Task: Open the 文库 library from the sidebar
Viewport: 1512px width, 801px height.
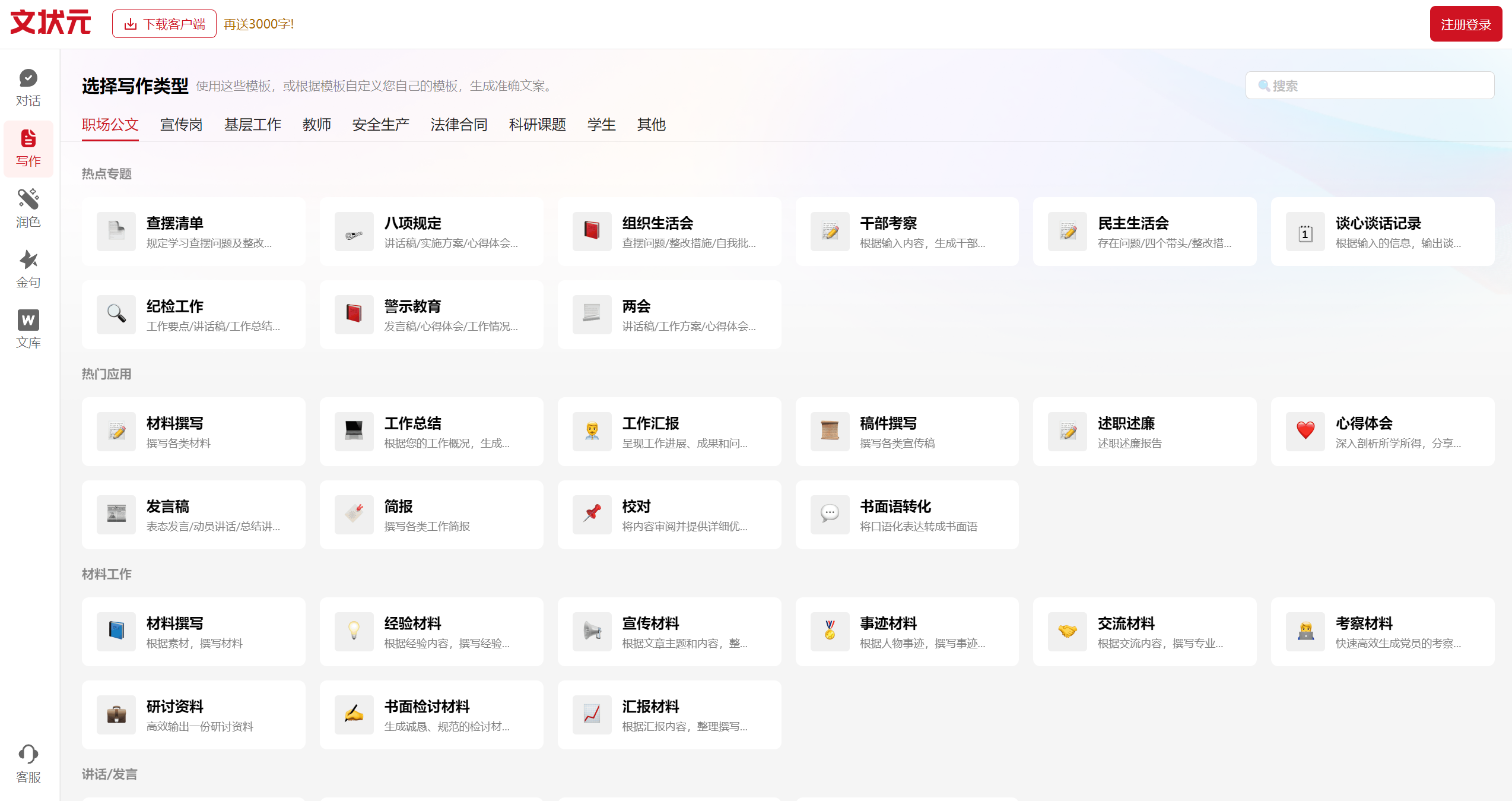Action: 28,328
